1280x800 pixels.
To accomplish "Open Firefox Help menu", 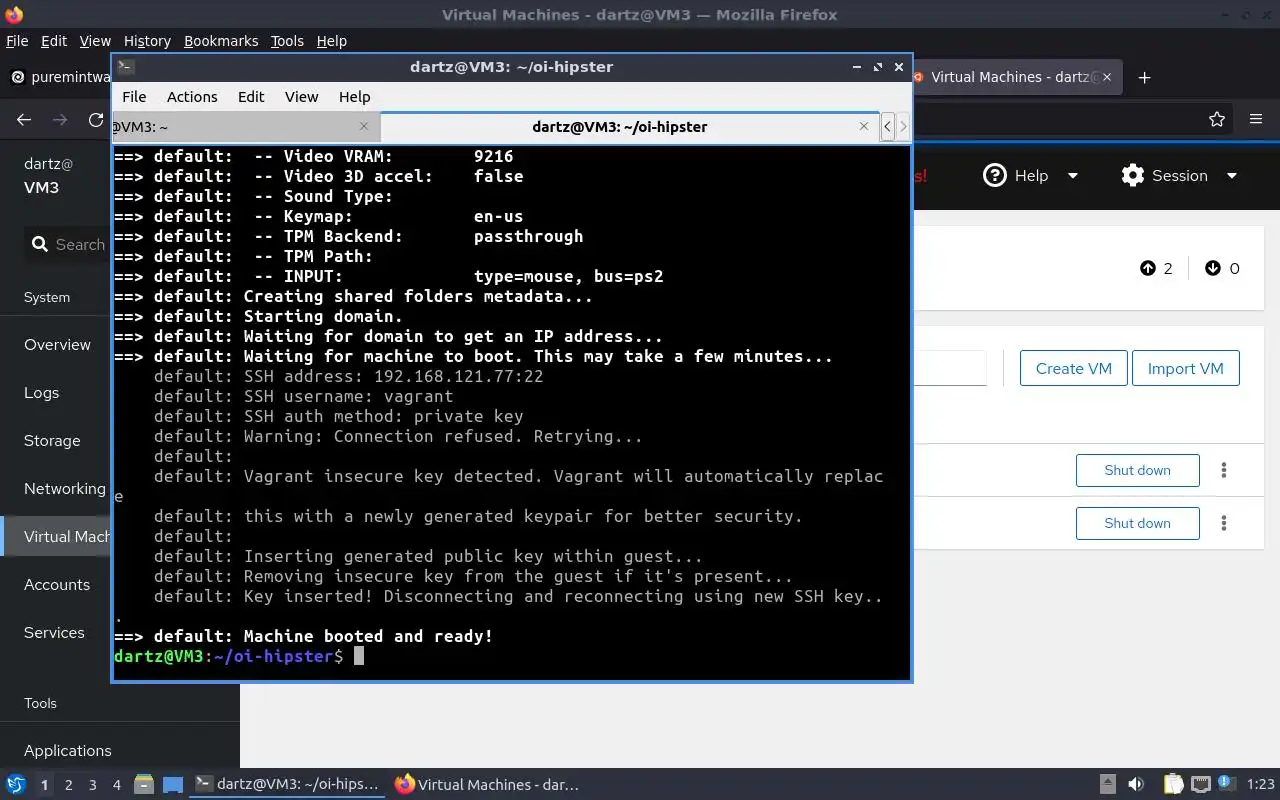I will click(x=331, y=41).
